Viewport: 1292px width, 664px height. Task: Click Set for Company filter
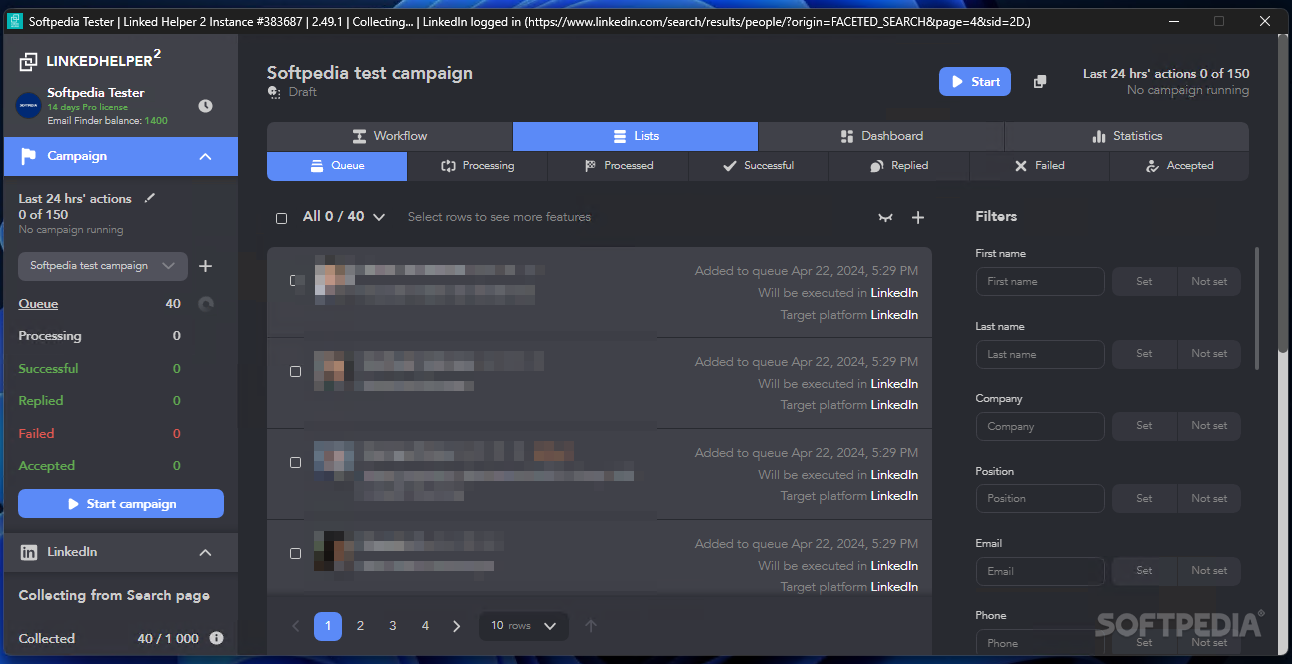[1144, 426]
